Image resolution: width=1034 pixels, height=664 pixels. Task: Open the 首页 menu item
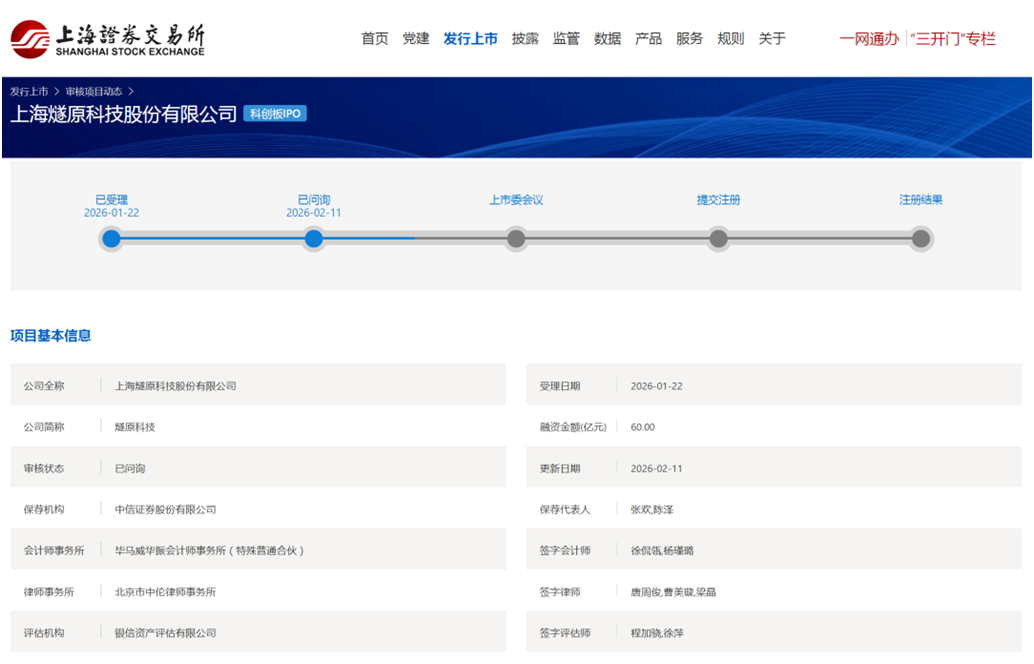[375, 39]
